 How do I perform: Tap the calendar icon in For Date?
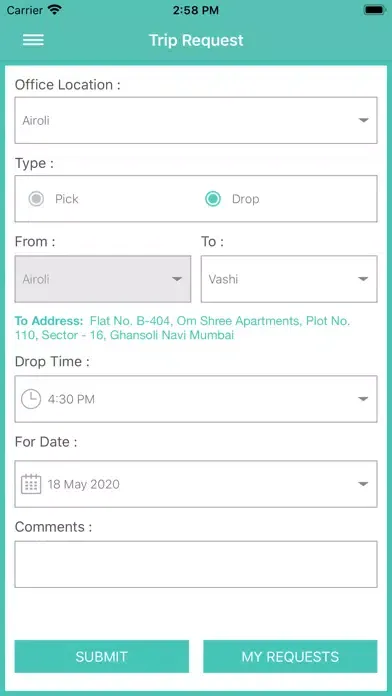click(x=31, y=484)
